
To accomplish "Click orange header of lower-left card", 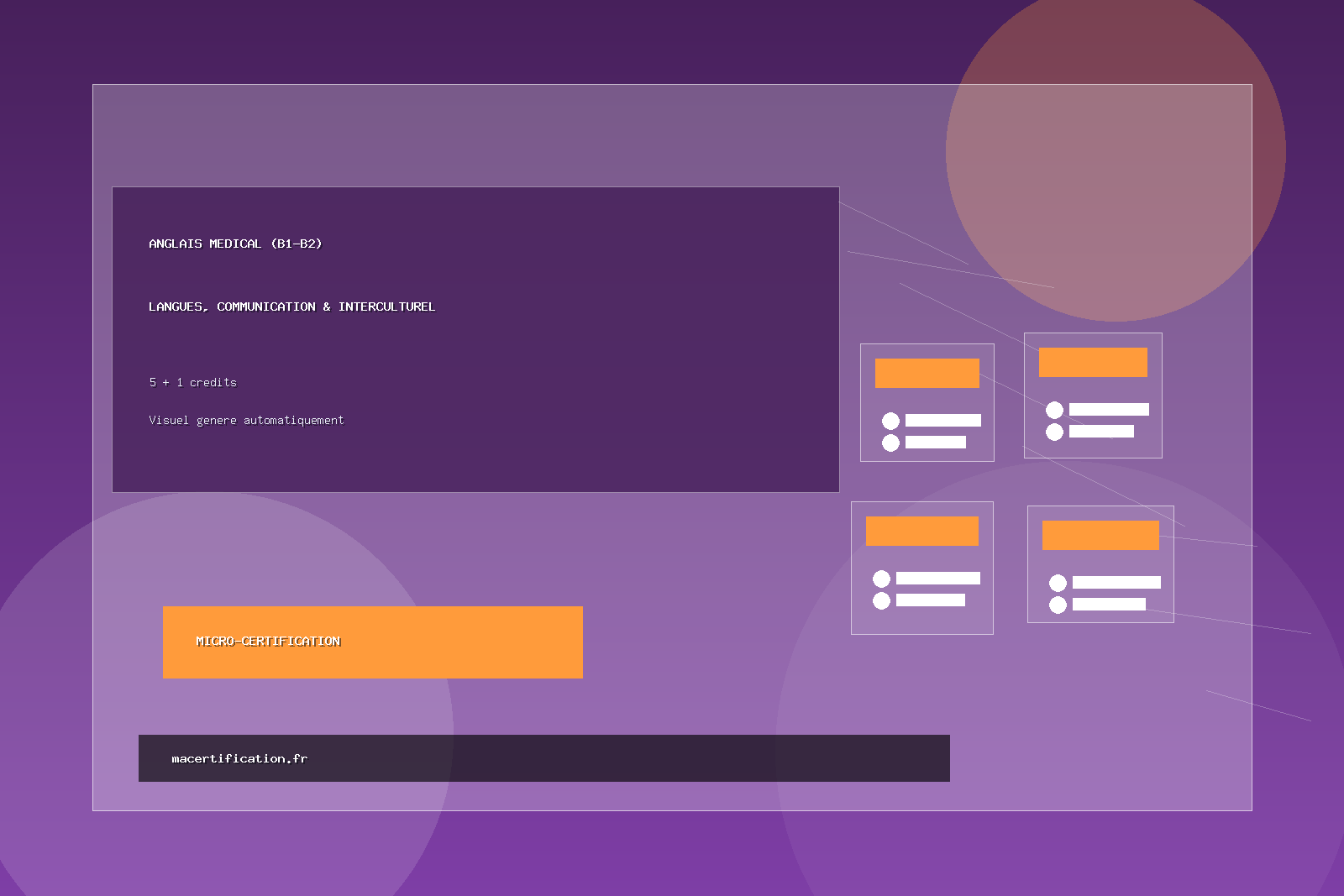I will (921, 531).
